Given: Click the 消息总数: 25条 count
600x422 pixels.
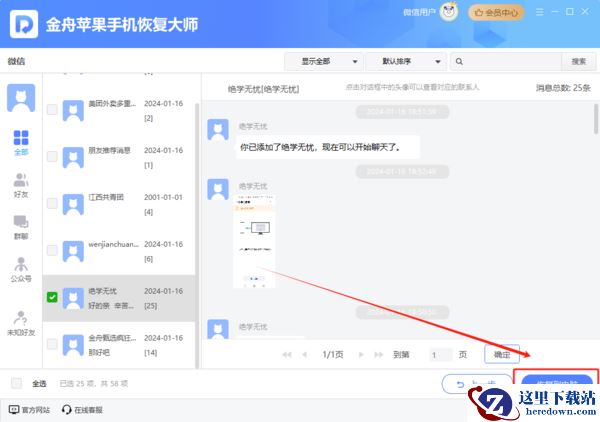Looking at the screenshot, I should pyautogui.click(x=563, y=88).
